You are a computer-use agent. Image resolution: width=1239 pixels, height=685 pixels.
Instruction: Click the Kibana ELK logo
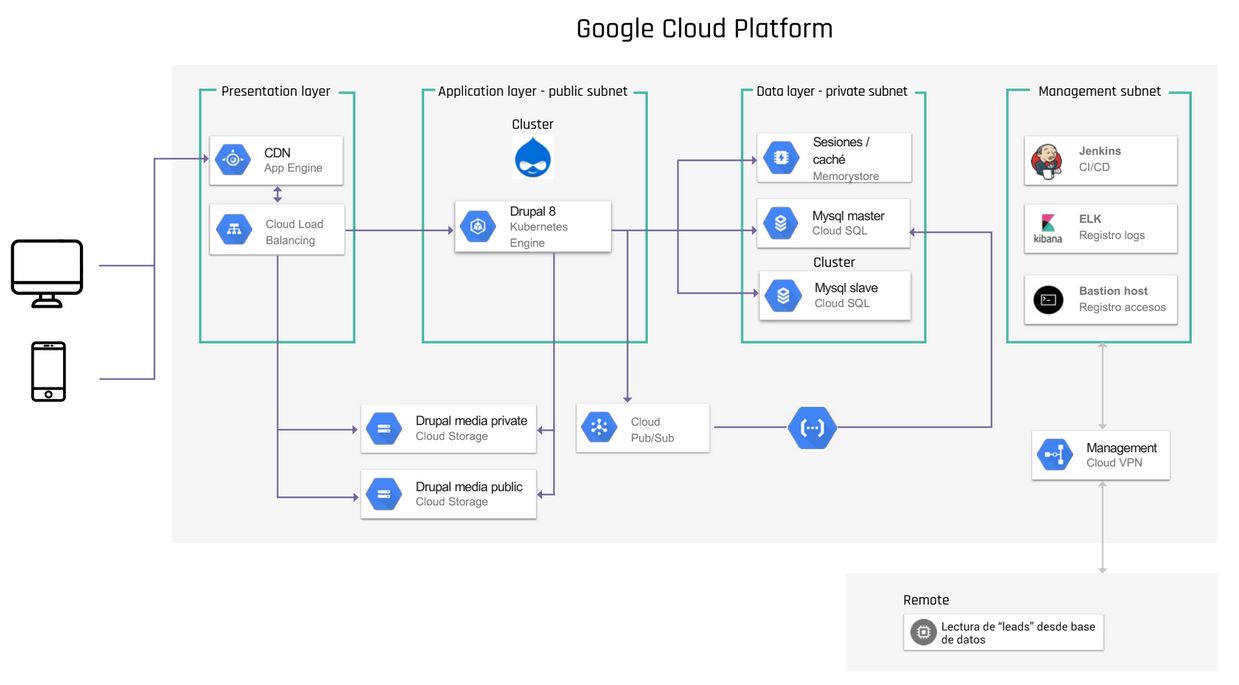pyautogui.click(x=1048, y=229)
